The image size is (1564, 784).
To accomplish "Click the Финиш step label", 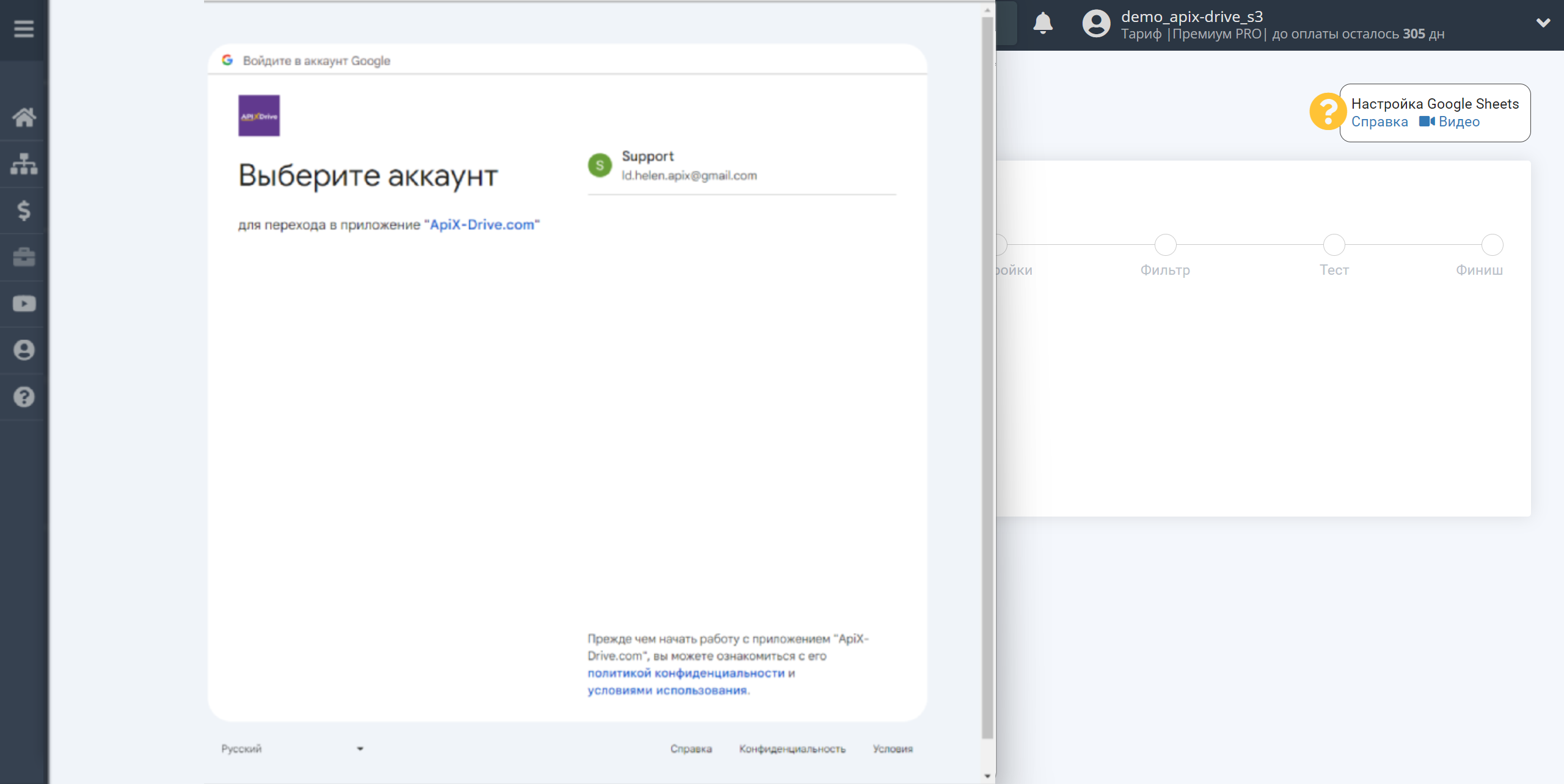I will 1479,270.
